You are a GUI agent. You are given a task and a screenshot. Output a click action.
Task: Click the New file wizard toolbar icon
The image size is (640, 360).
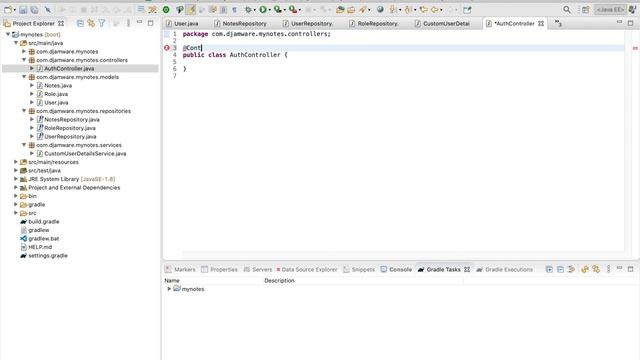coord(8,9)
